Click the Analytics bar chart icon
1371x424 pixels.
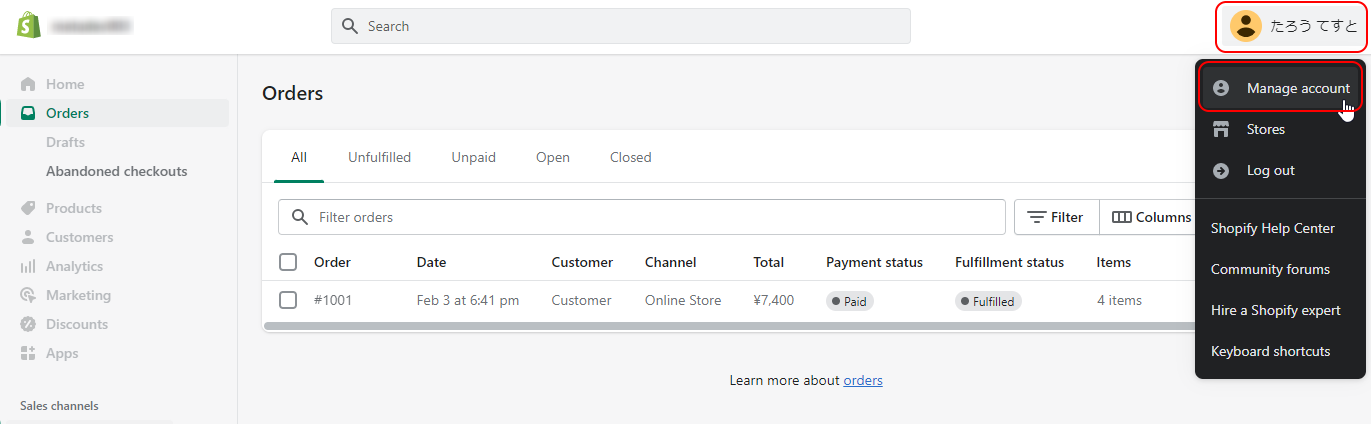coord(28,266)
